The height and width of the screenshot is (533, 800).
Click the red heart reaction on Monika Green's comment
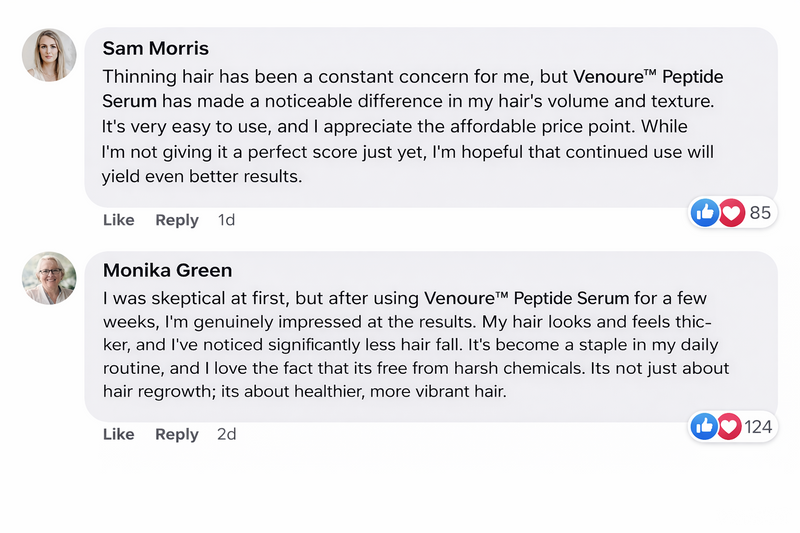point(730,427)
